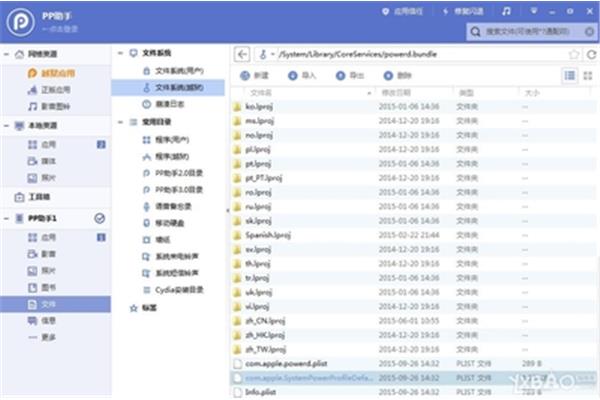Select the zh_CN.lproj folder

click(x=413, y=321)
